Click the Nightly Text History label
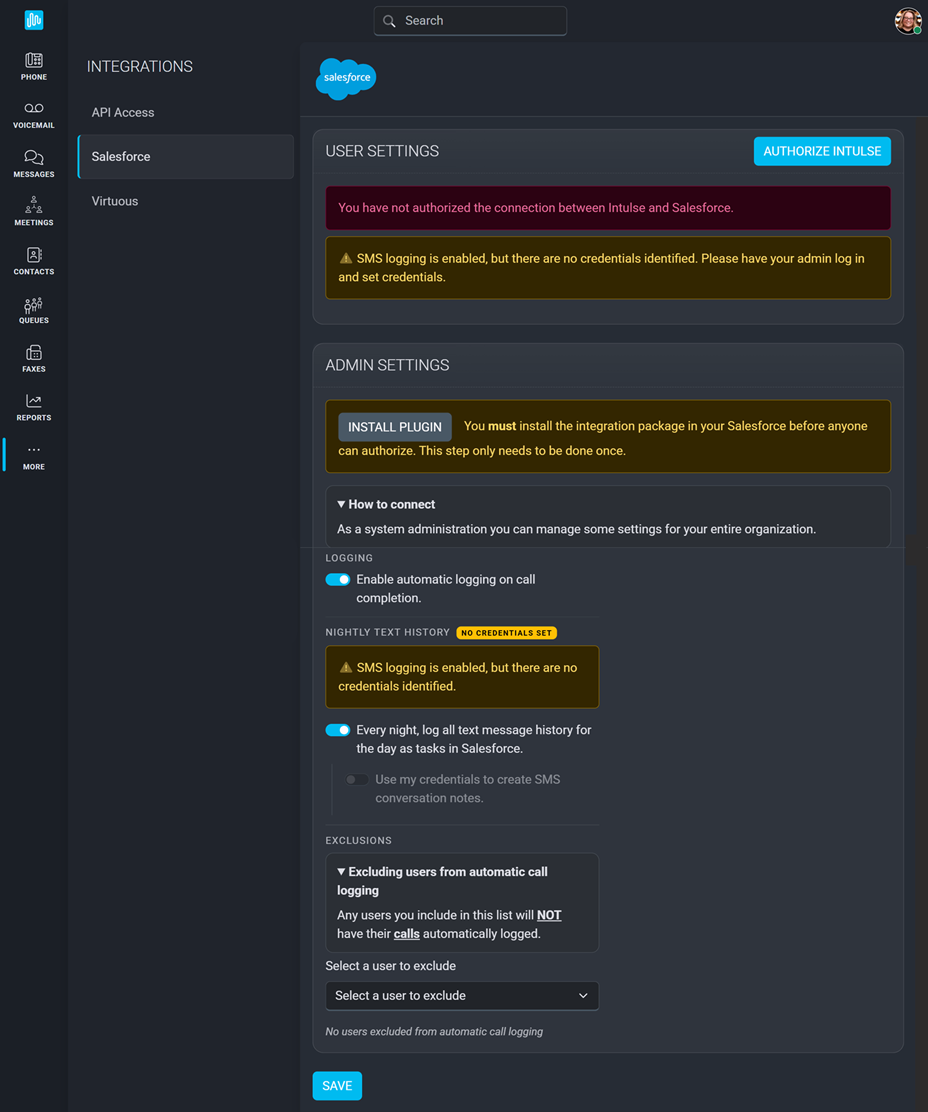Image resolution: width=928 pixels, height=1112 pixels. click(x=388, y=632)
